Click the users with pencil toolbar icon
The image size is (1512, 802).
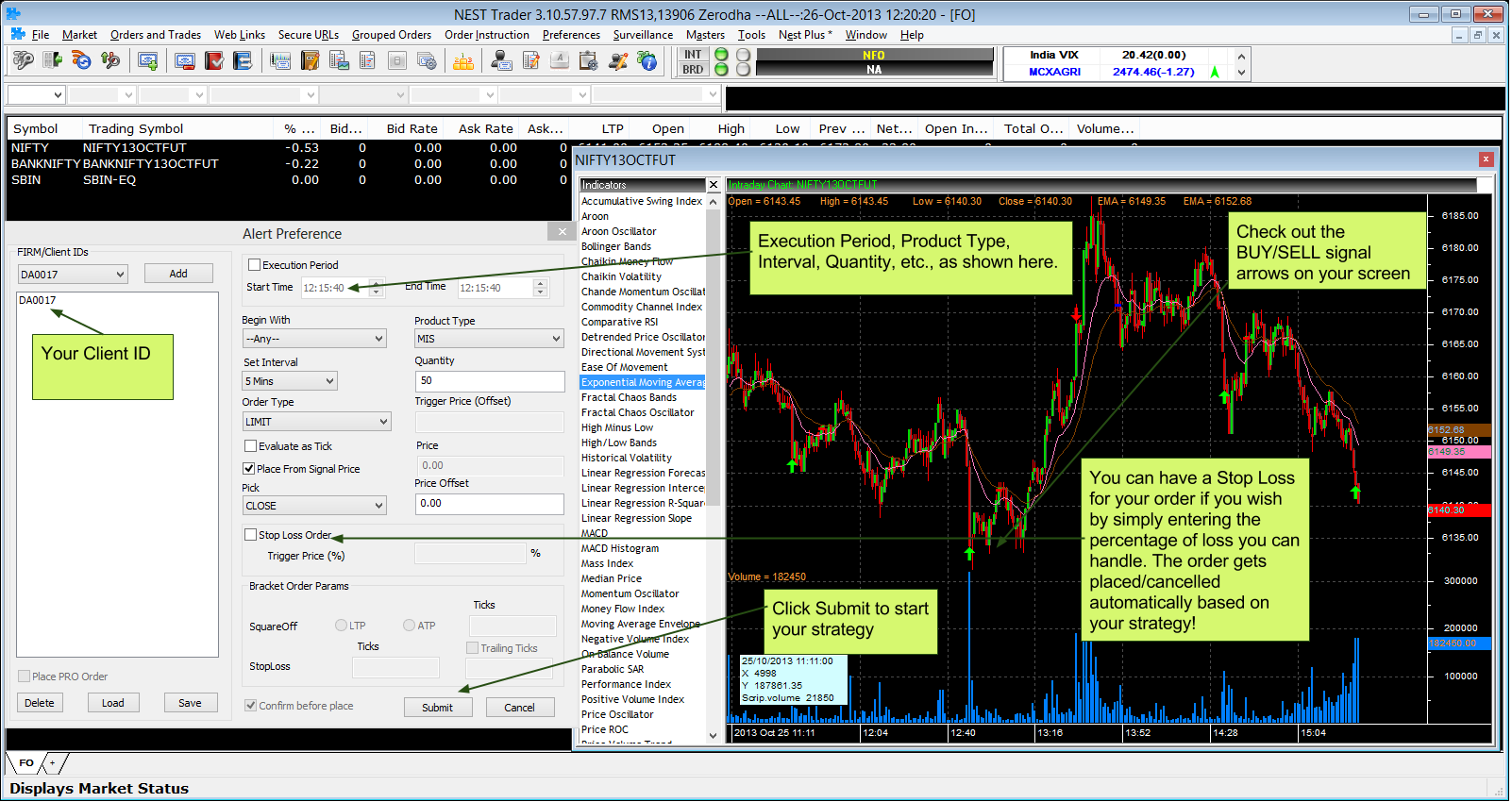tap(618, 60)
